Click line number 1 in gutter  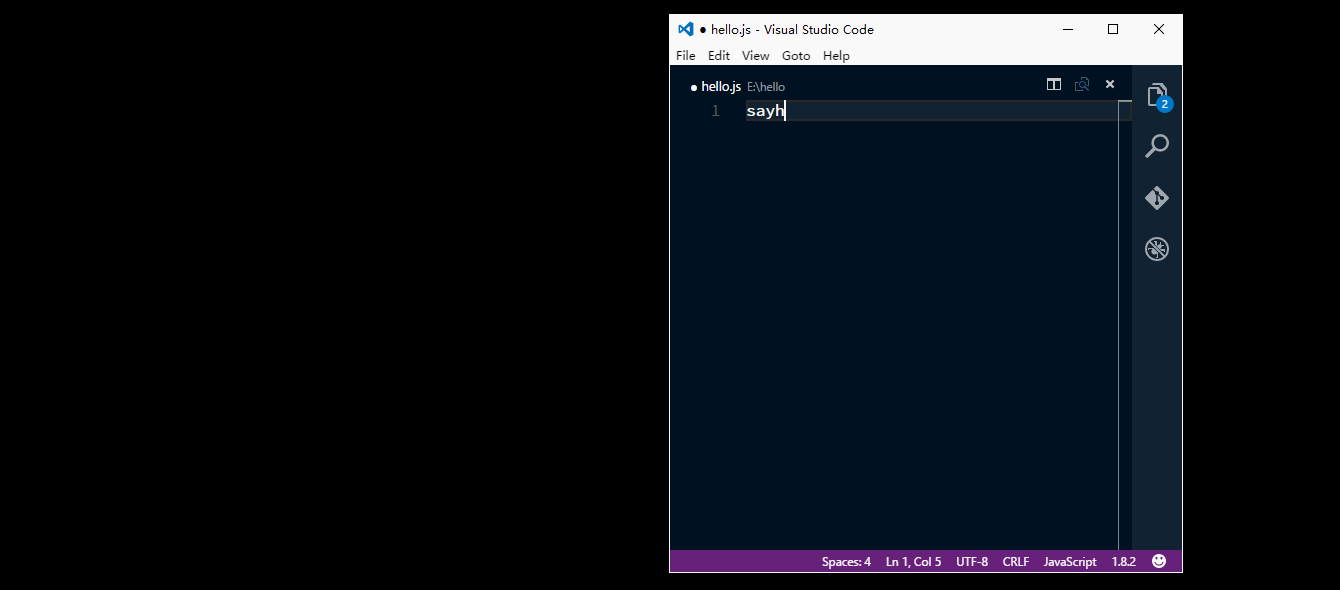pos(715,111)
